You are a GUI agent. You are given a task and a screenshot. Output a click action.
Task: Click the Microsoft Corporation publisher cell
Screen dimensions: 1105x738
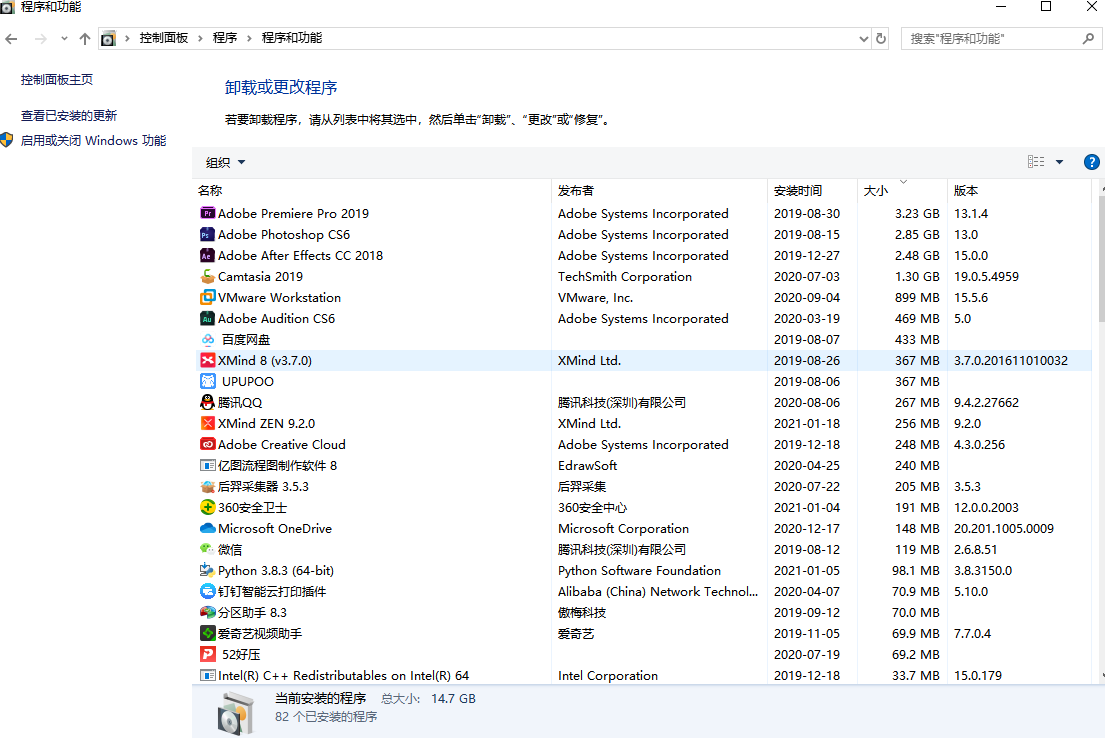click(623, 528)
